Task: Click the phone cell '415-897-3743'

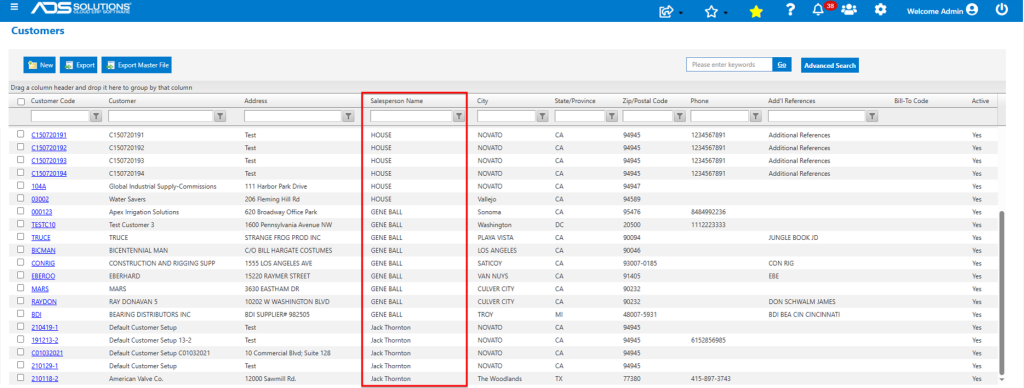Action: 711,379
